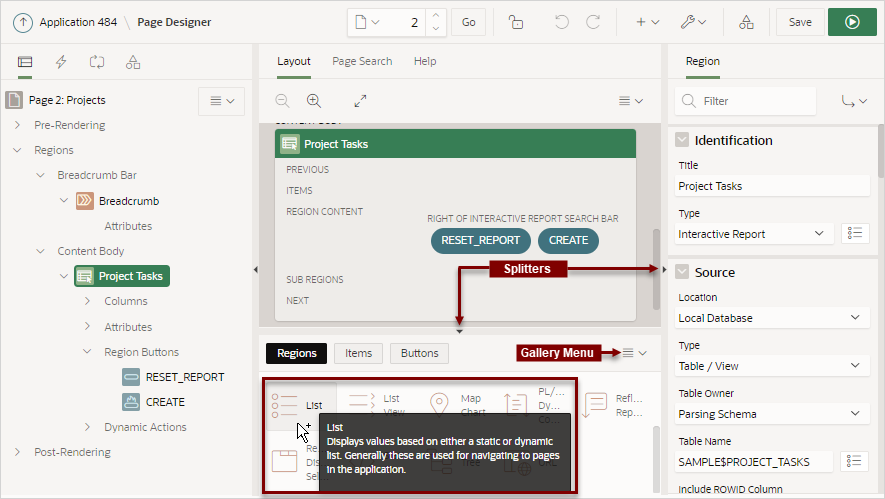Click the Save button
The image size is (885, 499).
pos(800,22)
